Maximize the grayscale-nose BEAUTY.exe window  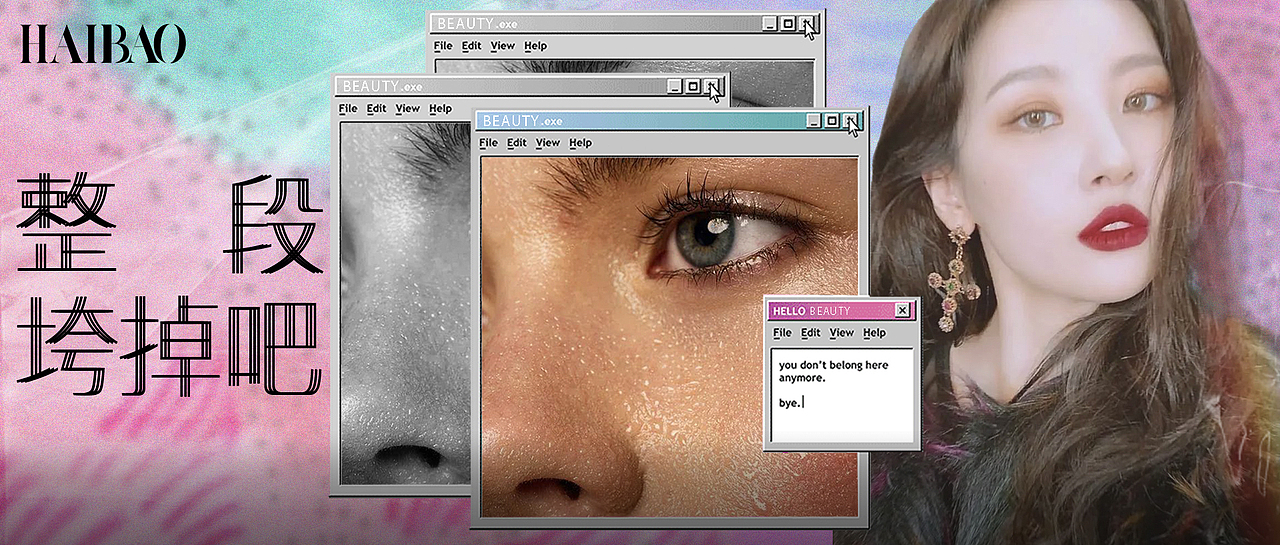(x=692, y=87)
